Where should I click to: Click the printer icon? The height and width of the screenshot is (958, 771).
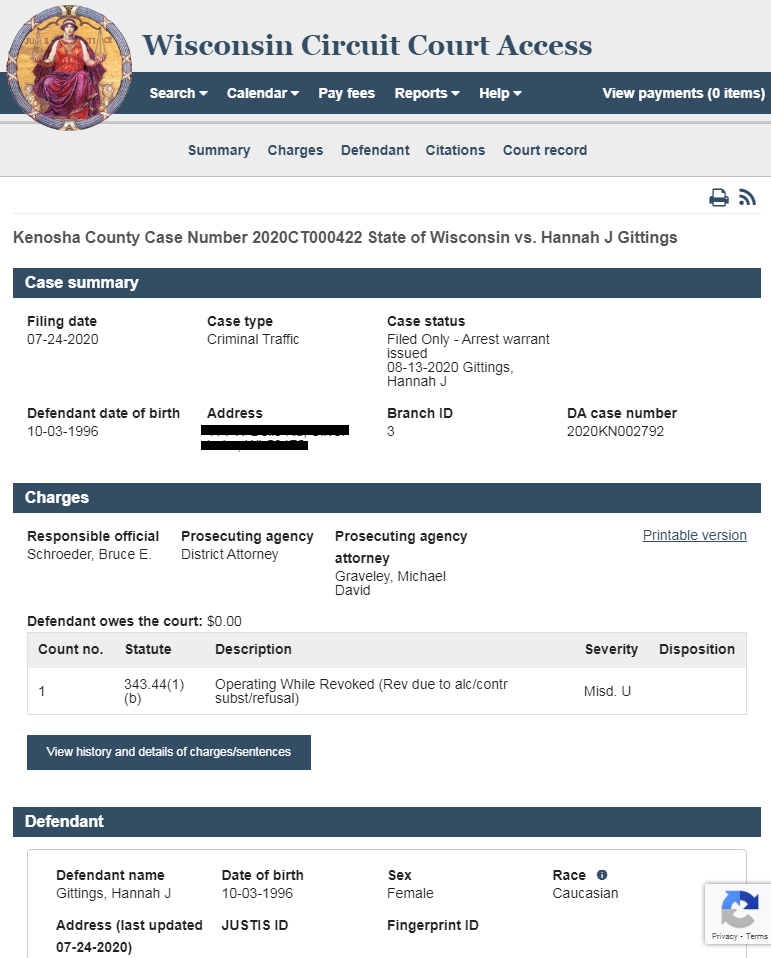pyautogui.click(x=718, y=198)
